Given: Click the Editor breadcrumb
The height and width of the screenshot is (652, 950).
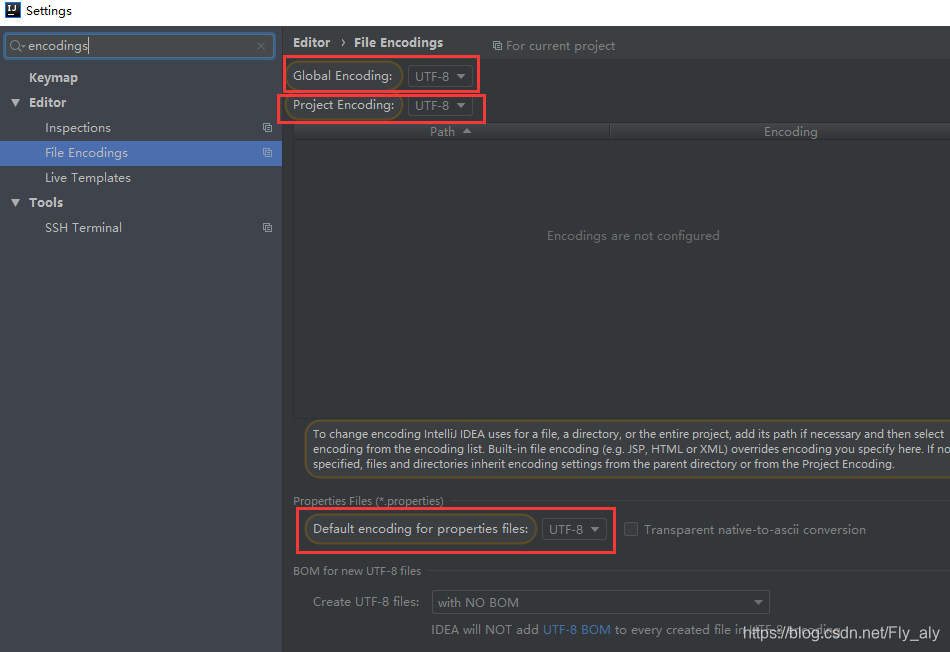Looking at the screenshot, I should point(311,42).
